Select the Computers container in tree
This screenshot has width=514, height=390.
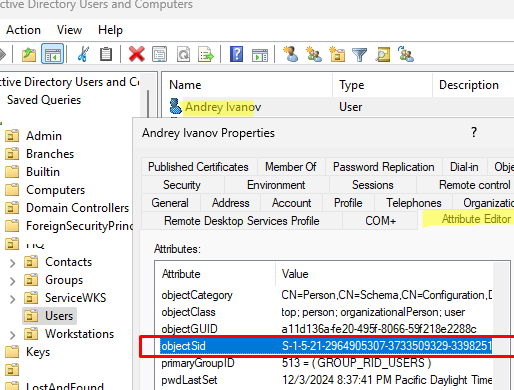[x=56, y=190]
